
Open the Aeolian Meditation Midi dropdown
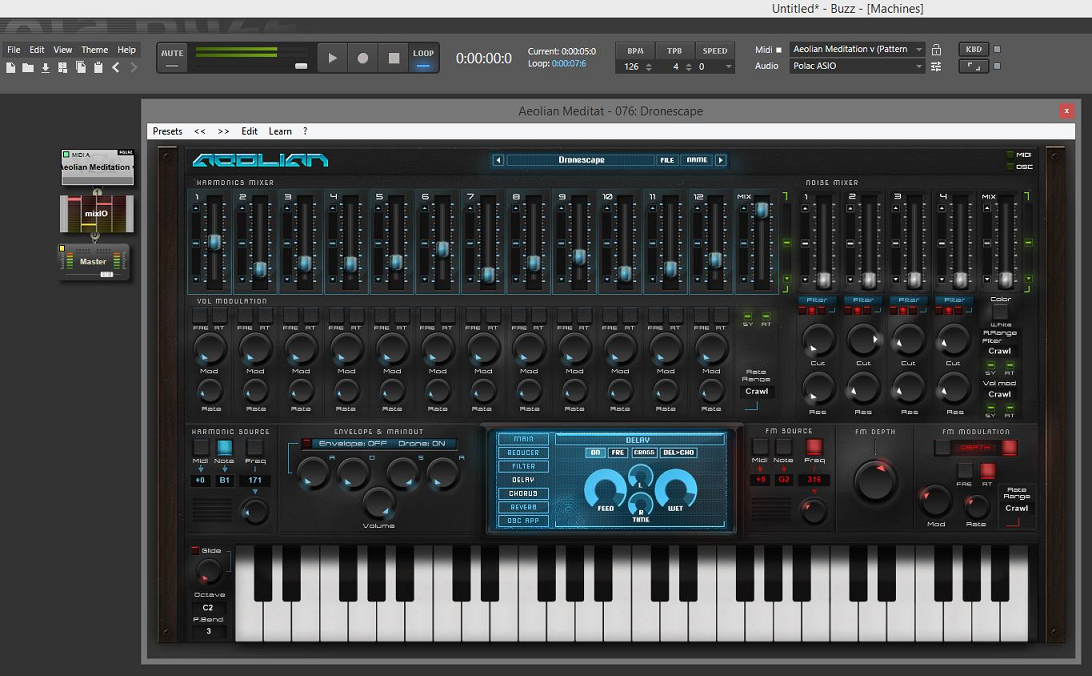click(x=857, y=49)
